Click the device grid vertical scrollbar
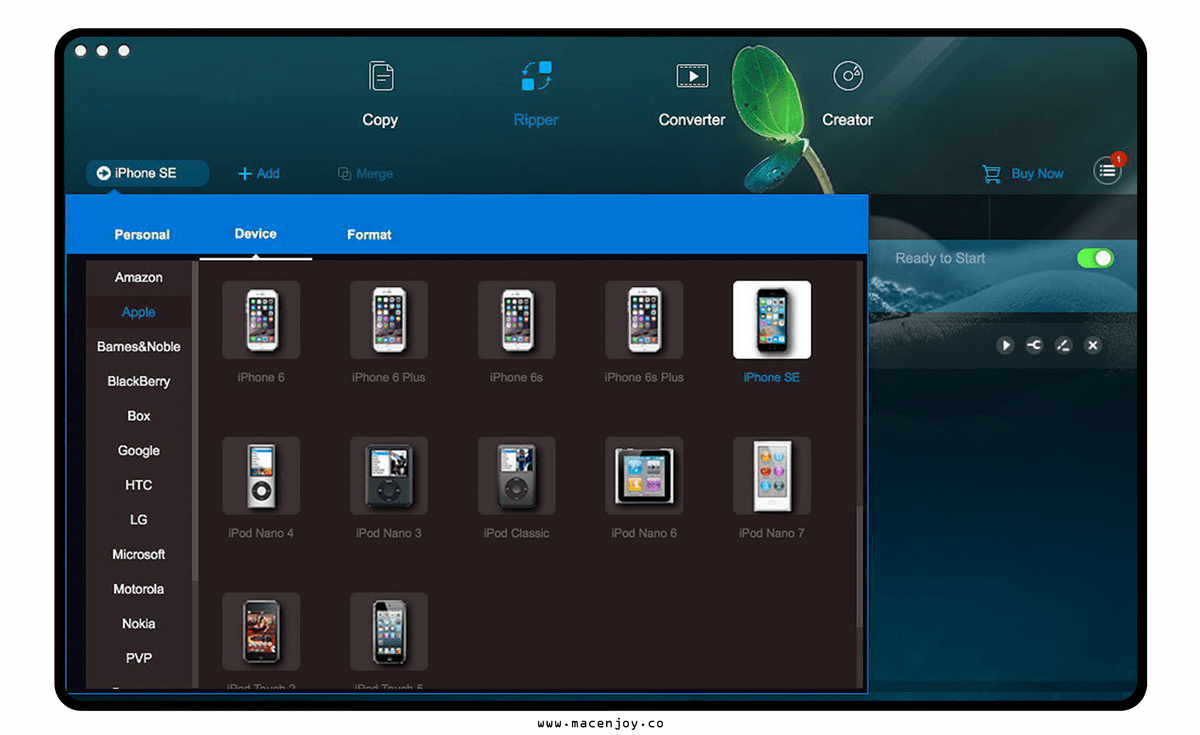 [x=859, y=568]
